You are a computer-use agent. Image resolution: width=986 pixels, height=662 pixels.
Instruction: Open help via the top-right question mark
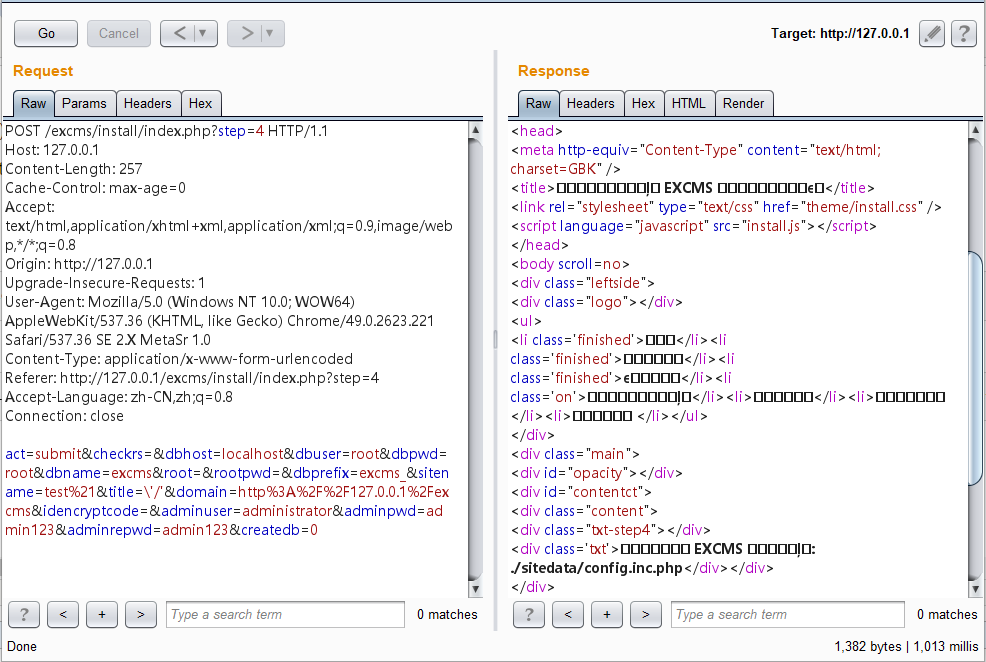pyautogui.click(x=964, y=33)
